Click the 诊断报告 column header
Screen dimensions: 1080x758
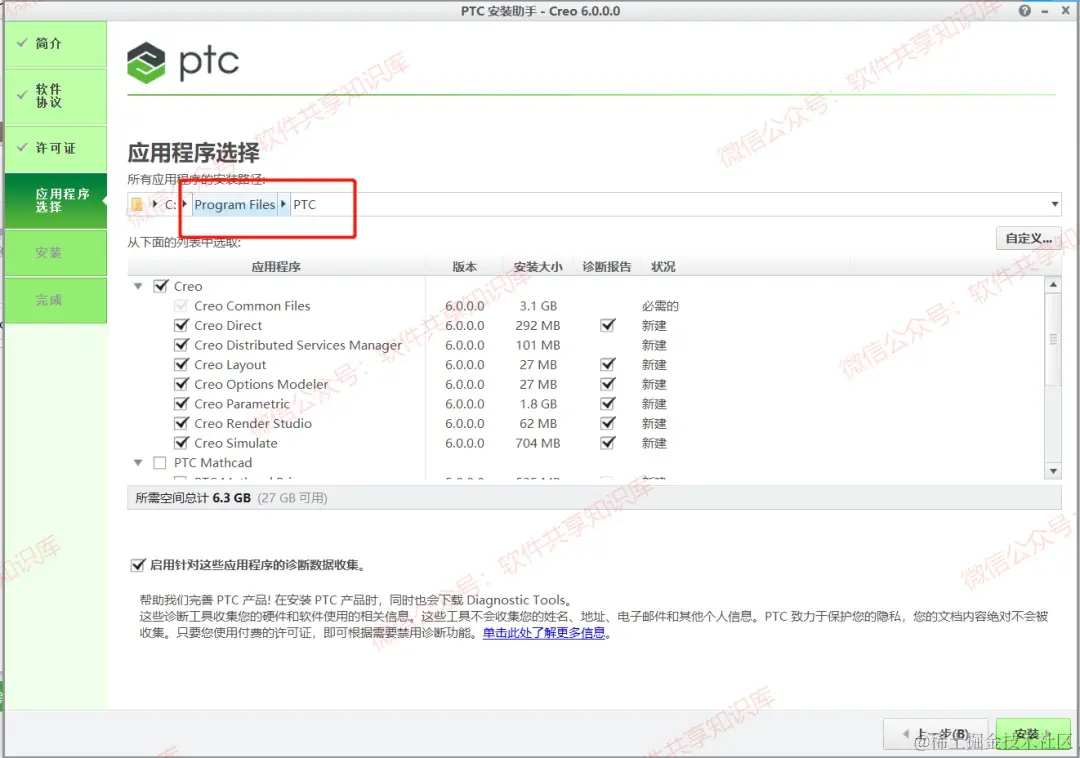point(607,266)
